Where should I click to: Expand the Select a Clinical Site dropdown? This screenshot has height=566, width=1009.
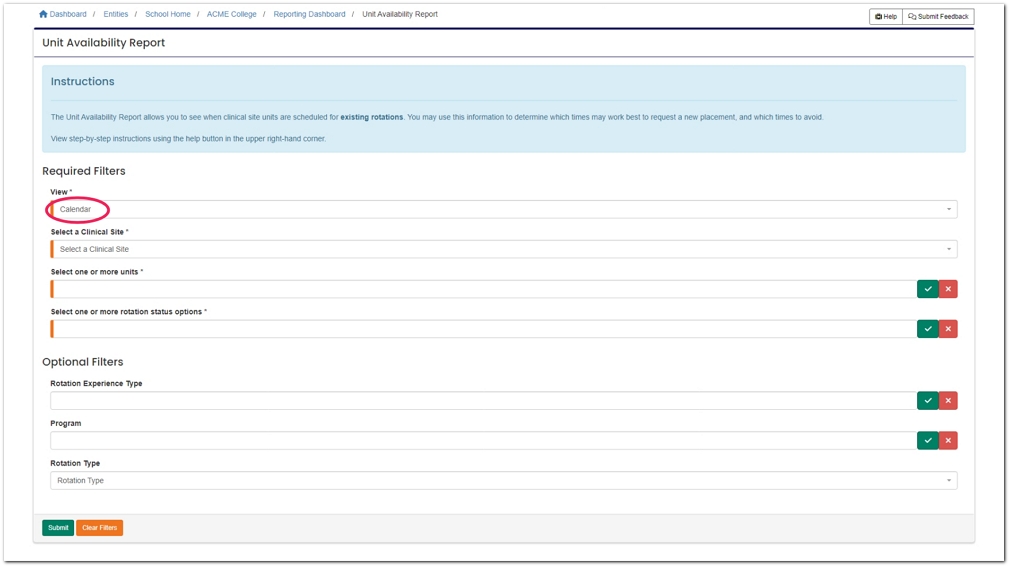(x=504, y=249)
